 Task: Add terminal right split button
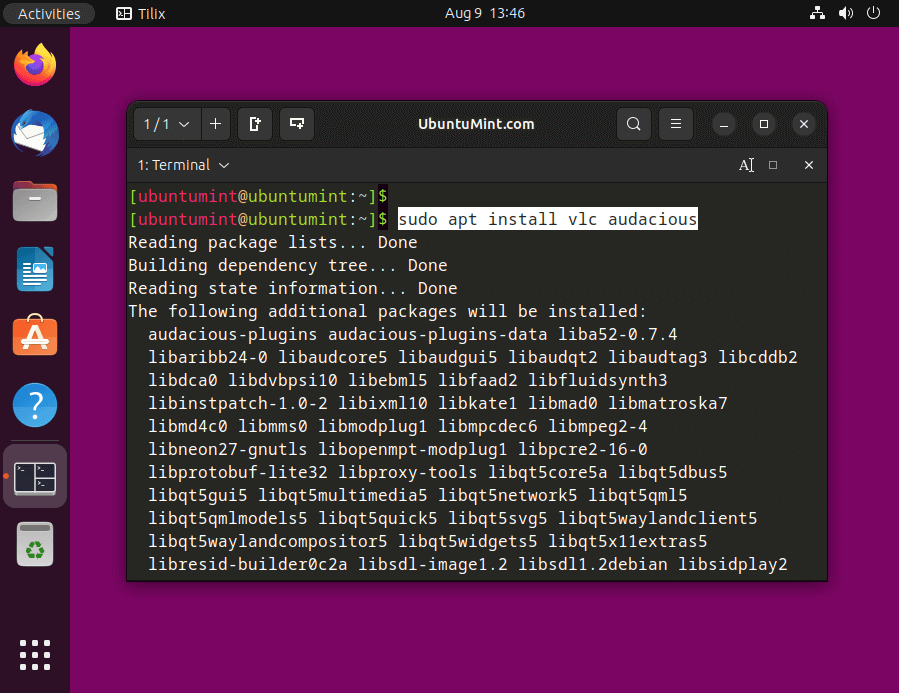pyautogui.click(x=255, y=124)
